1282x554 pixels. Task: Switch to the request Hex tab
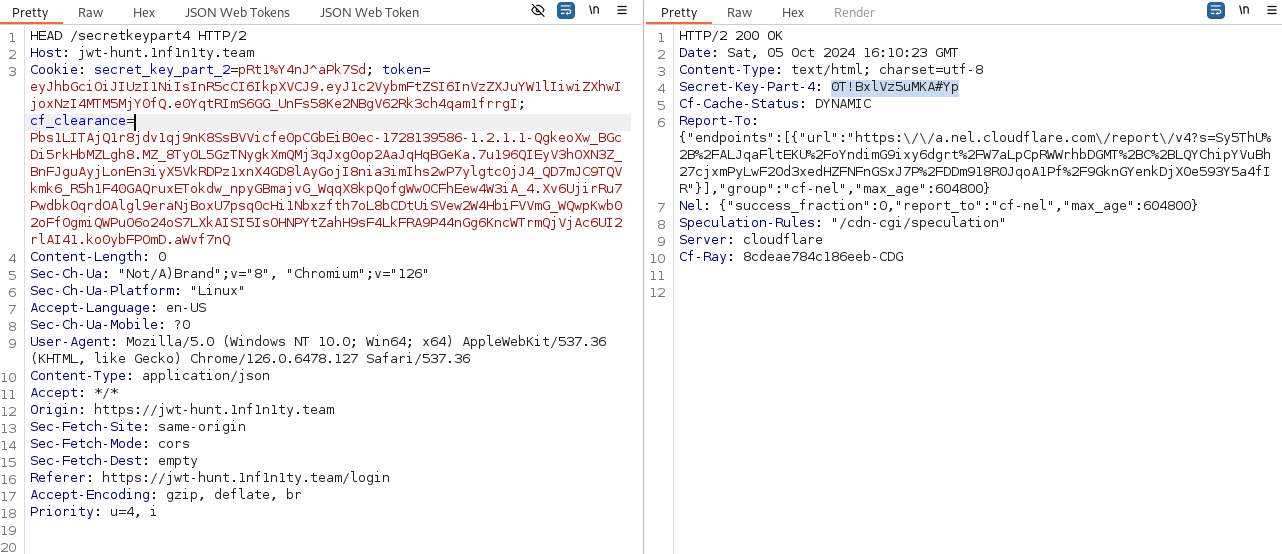(x=144, y=13)
